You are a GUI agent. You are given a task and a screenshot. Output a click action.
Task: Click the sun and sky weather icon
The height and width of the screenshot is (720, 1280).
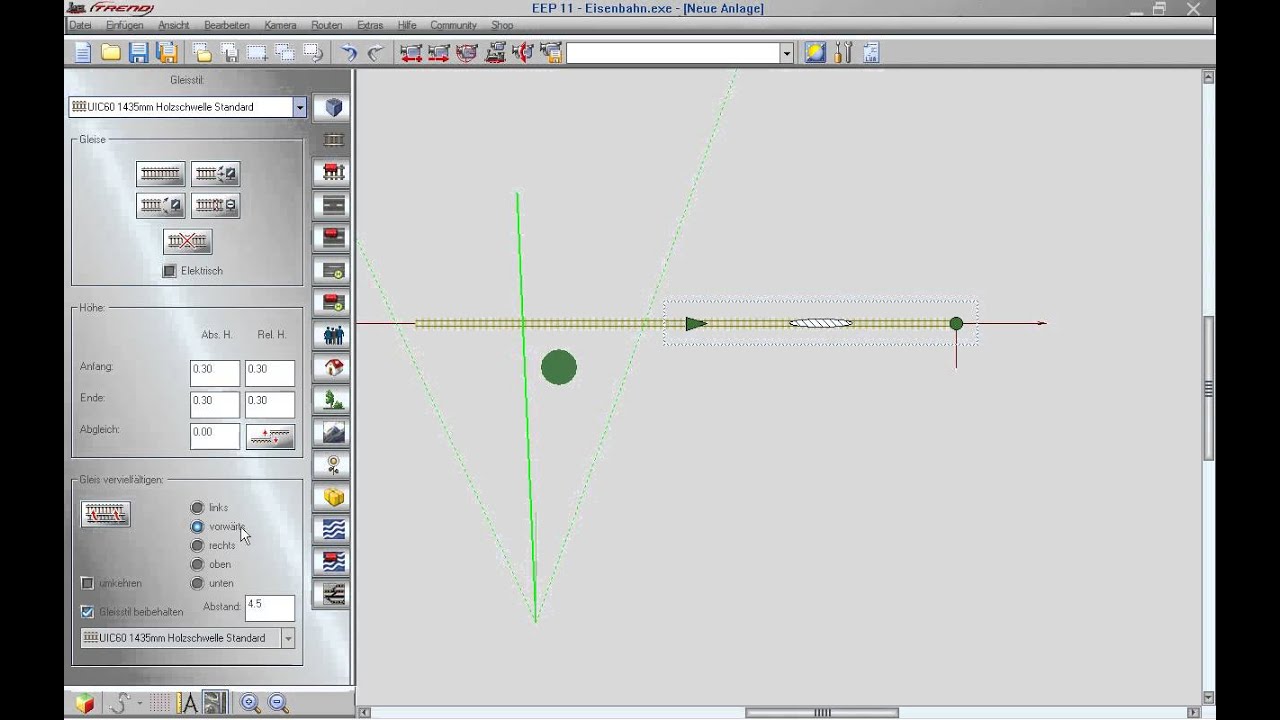815,53
